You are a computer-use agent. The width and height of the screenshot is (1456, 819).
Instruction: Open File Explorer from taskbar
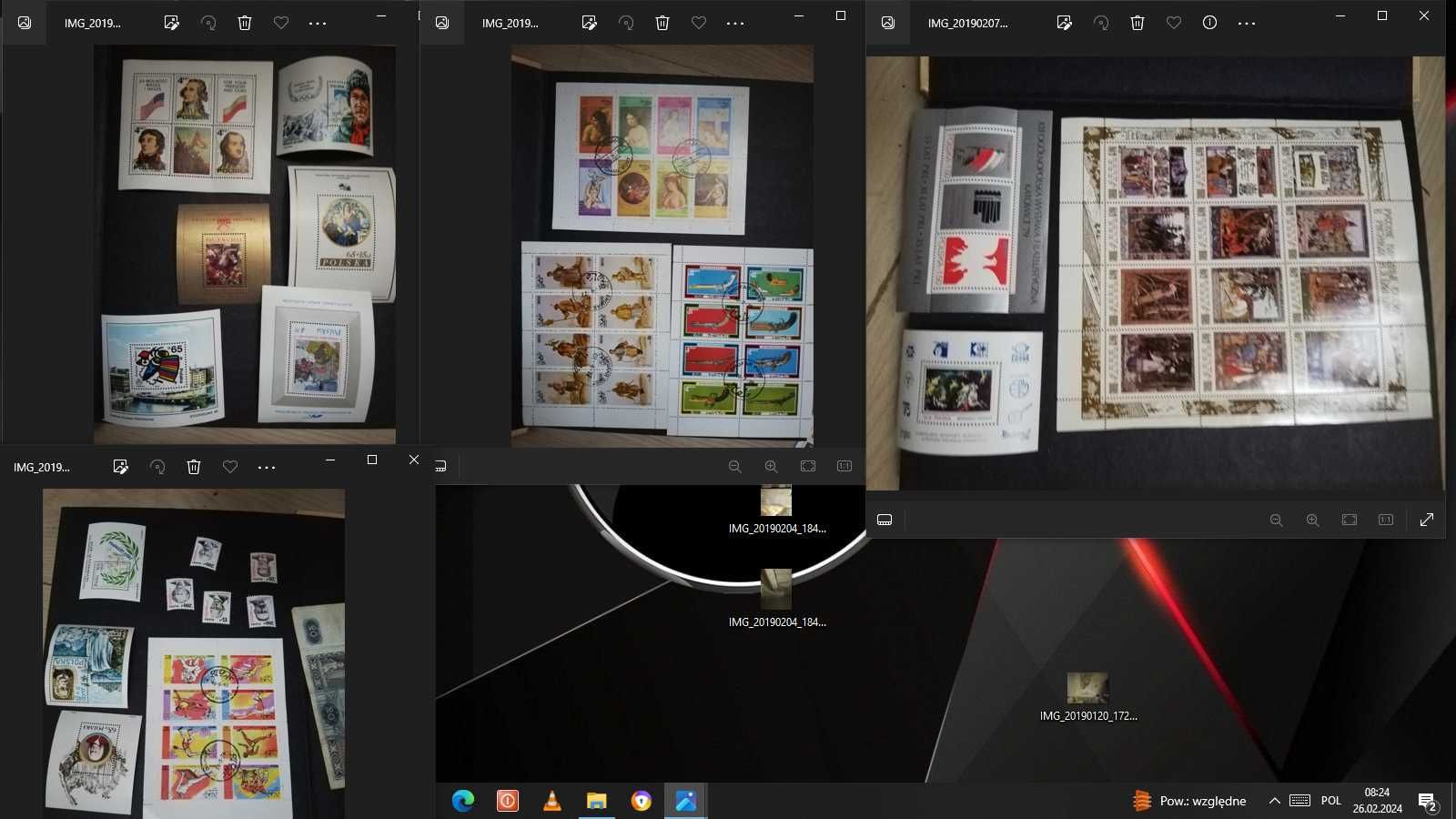coord(597,801)
